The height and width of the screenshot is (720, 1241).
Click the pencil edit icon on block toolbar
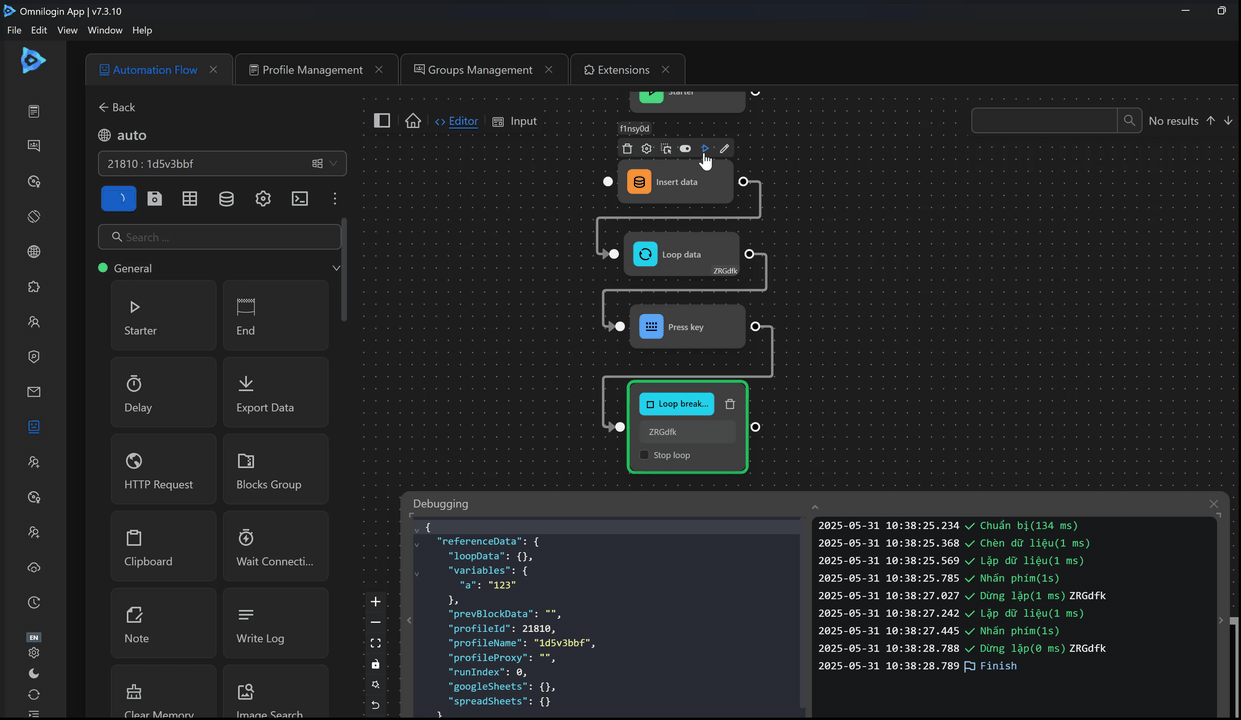[x=724, y=149]
